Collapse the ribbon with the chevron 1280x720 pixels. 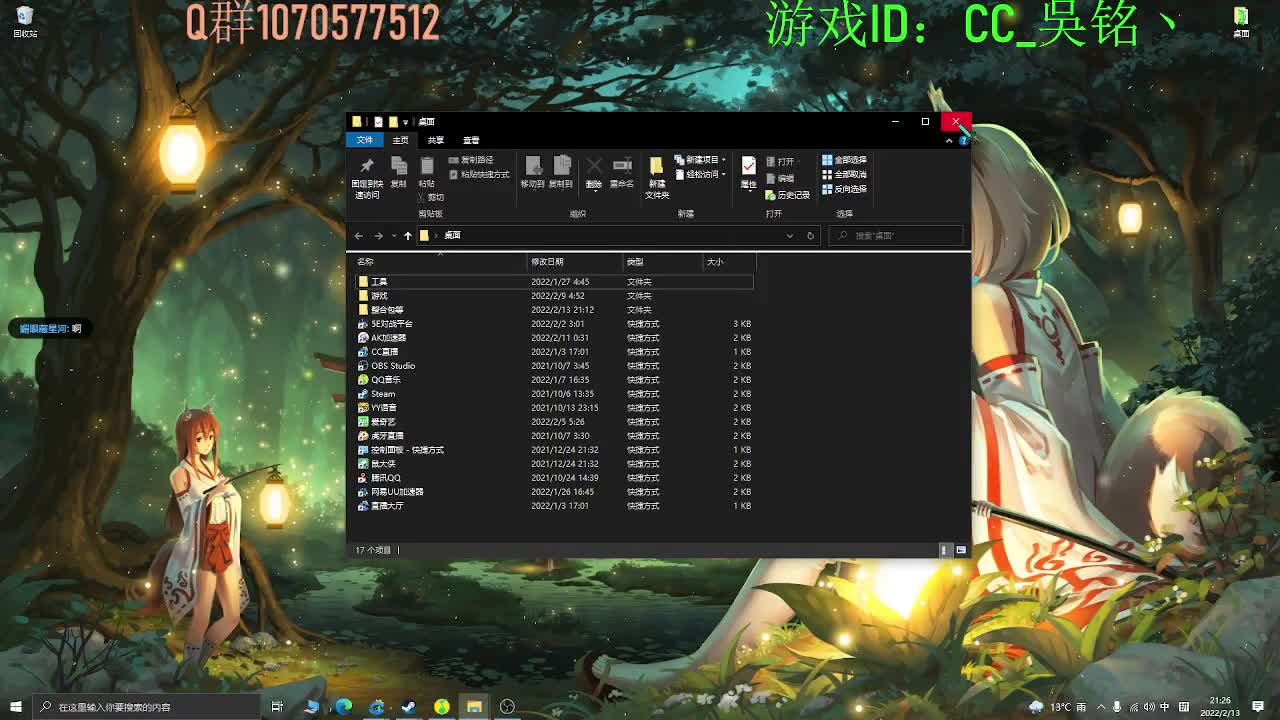point(949,141)
